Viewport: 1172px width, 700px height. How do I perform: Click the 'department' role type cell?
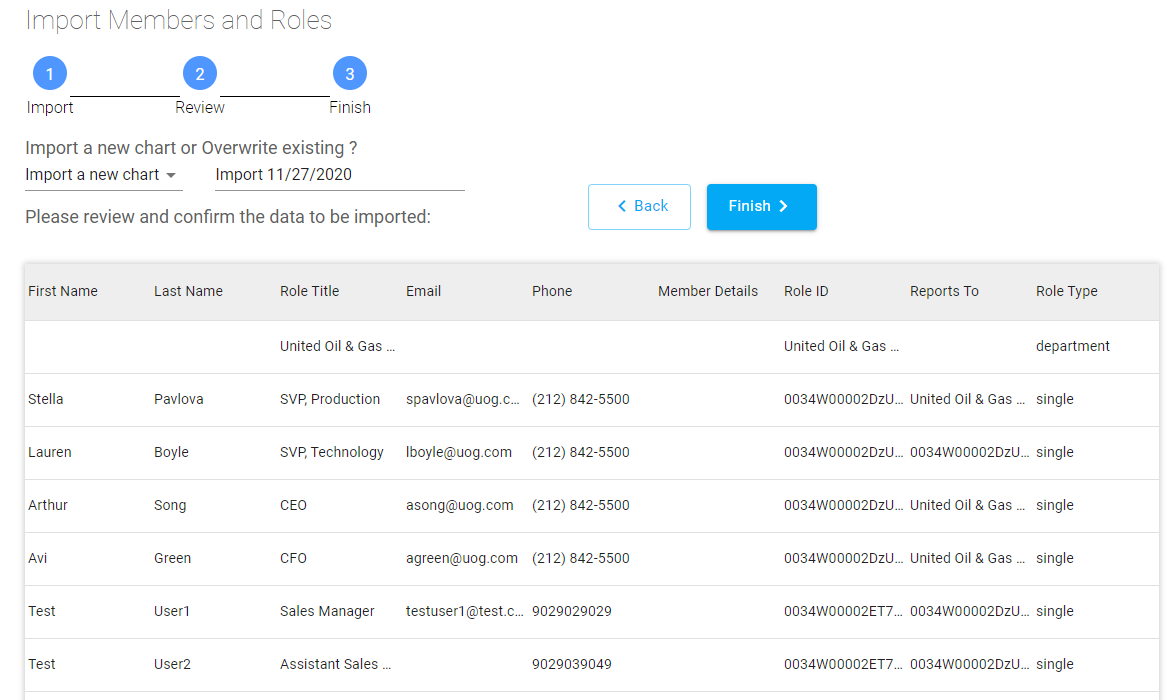coord(1072,346)
